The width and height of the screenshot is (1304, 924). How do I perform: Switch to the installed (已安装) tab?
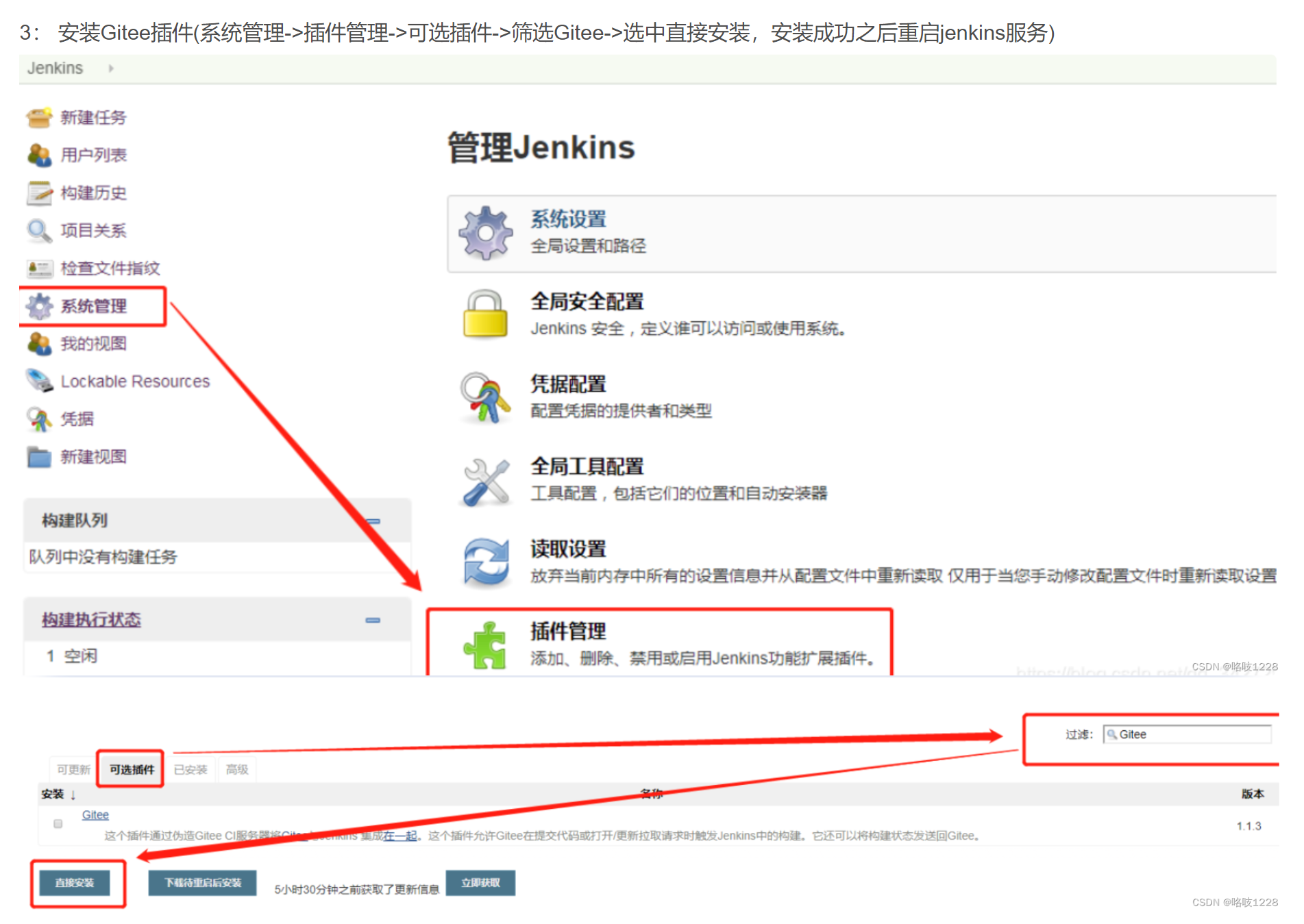[190, 770]
